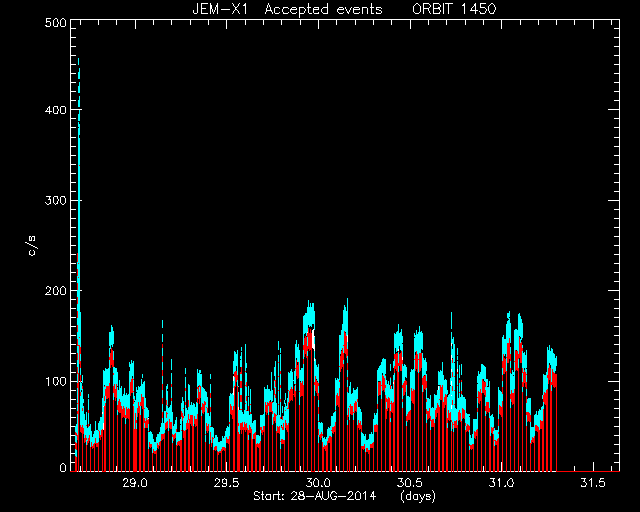Click the 29.0 x-axis tick label
Viewport: 640px width, 512px height.
point(135,483)
